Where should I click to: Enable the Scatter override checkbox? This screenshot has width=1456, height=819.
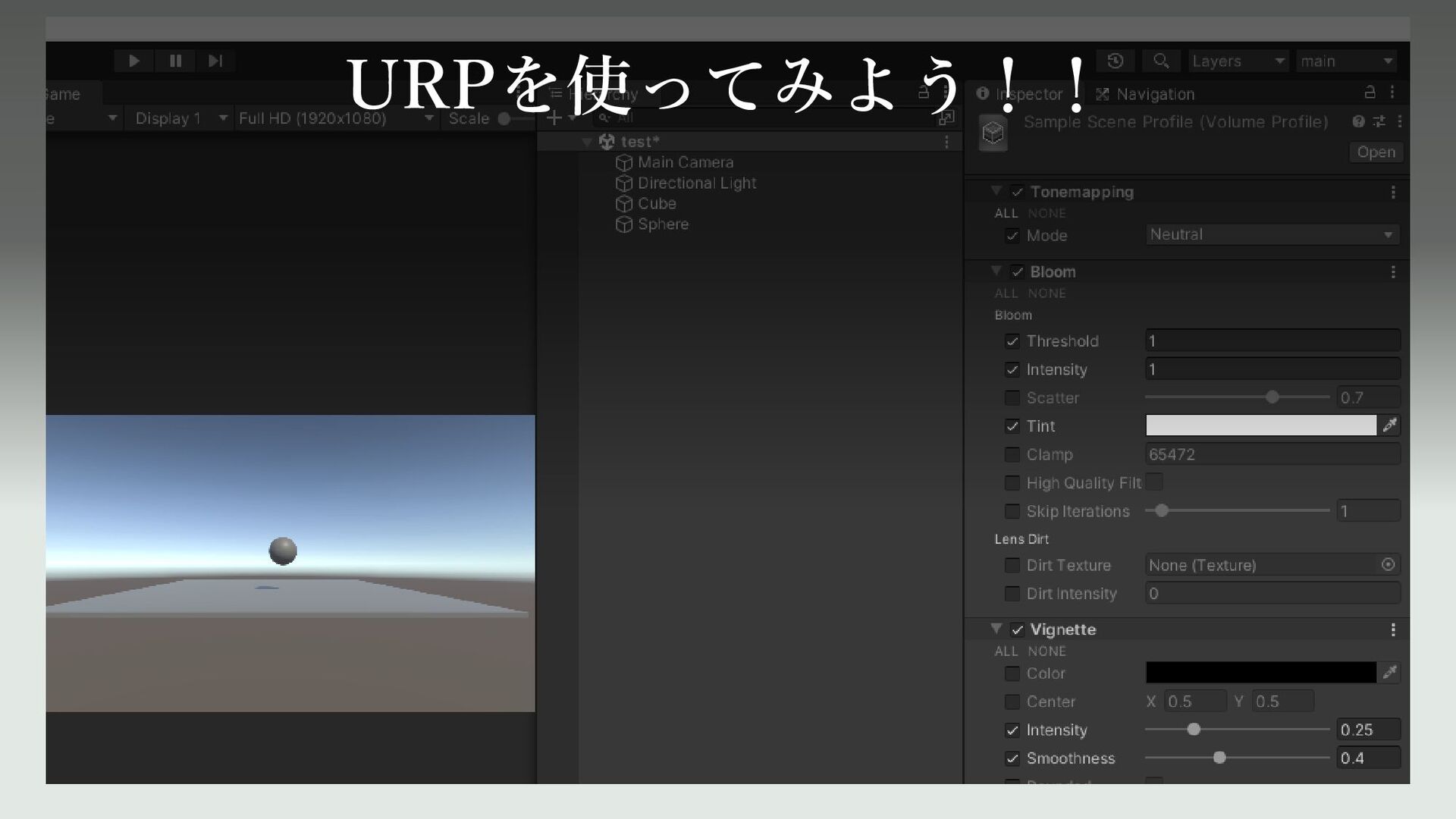[1012, 398]
